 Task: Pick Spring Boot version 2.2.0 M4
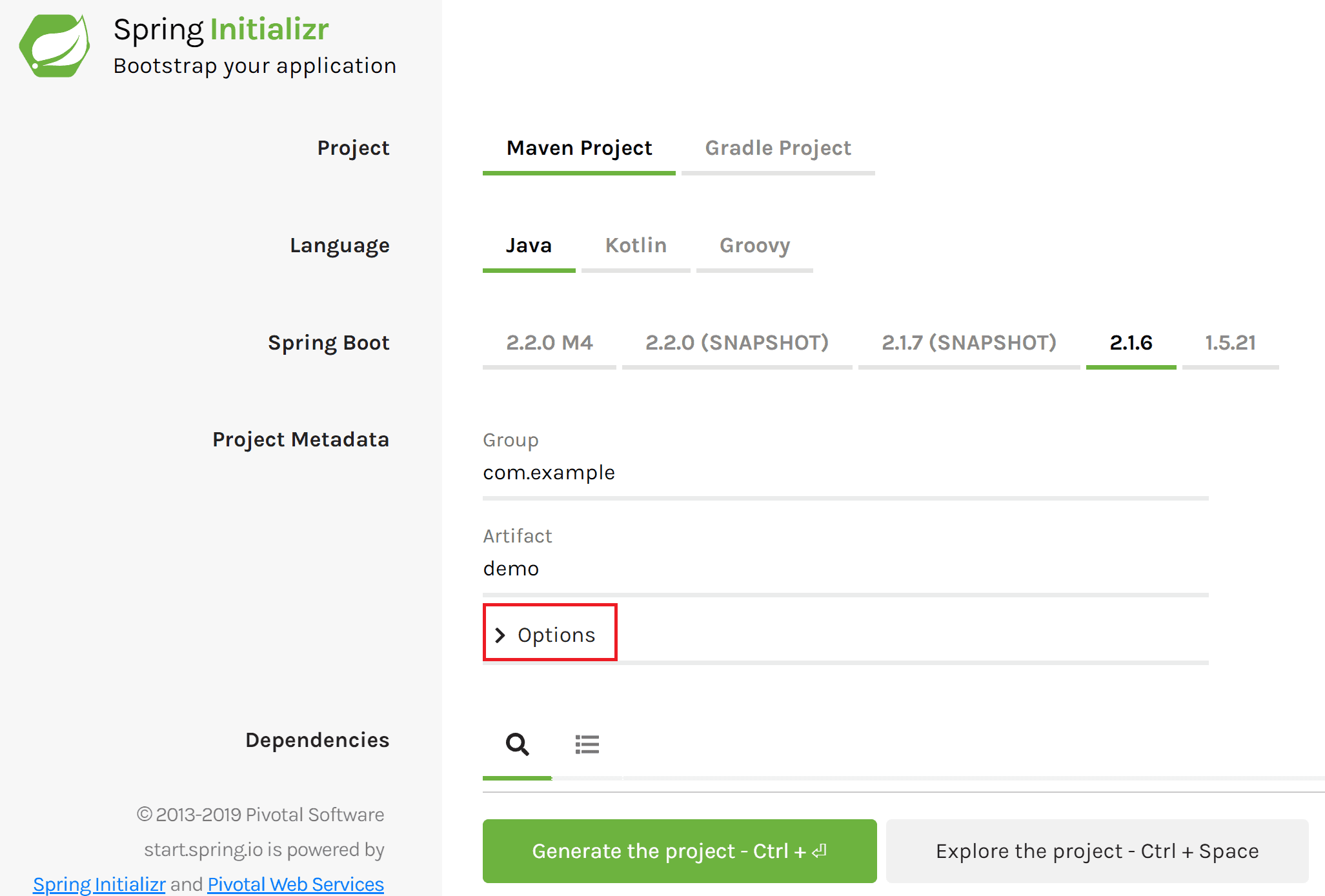click(549, 343)
